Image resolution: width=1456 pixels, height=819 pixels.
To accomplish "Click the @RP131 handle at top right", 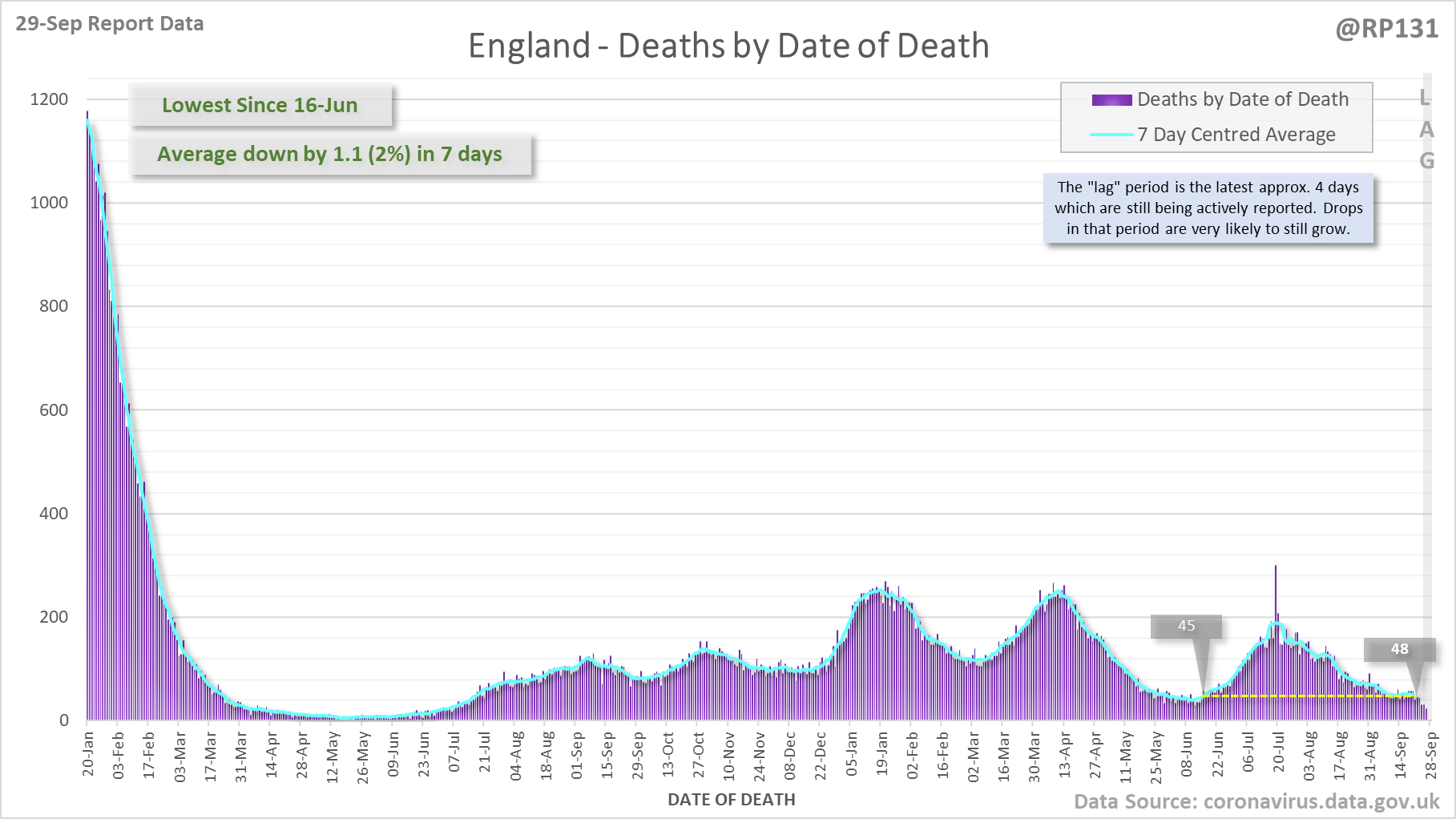I will 1386,29.
